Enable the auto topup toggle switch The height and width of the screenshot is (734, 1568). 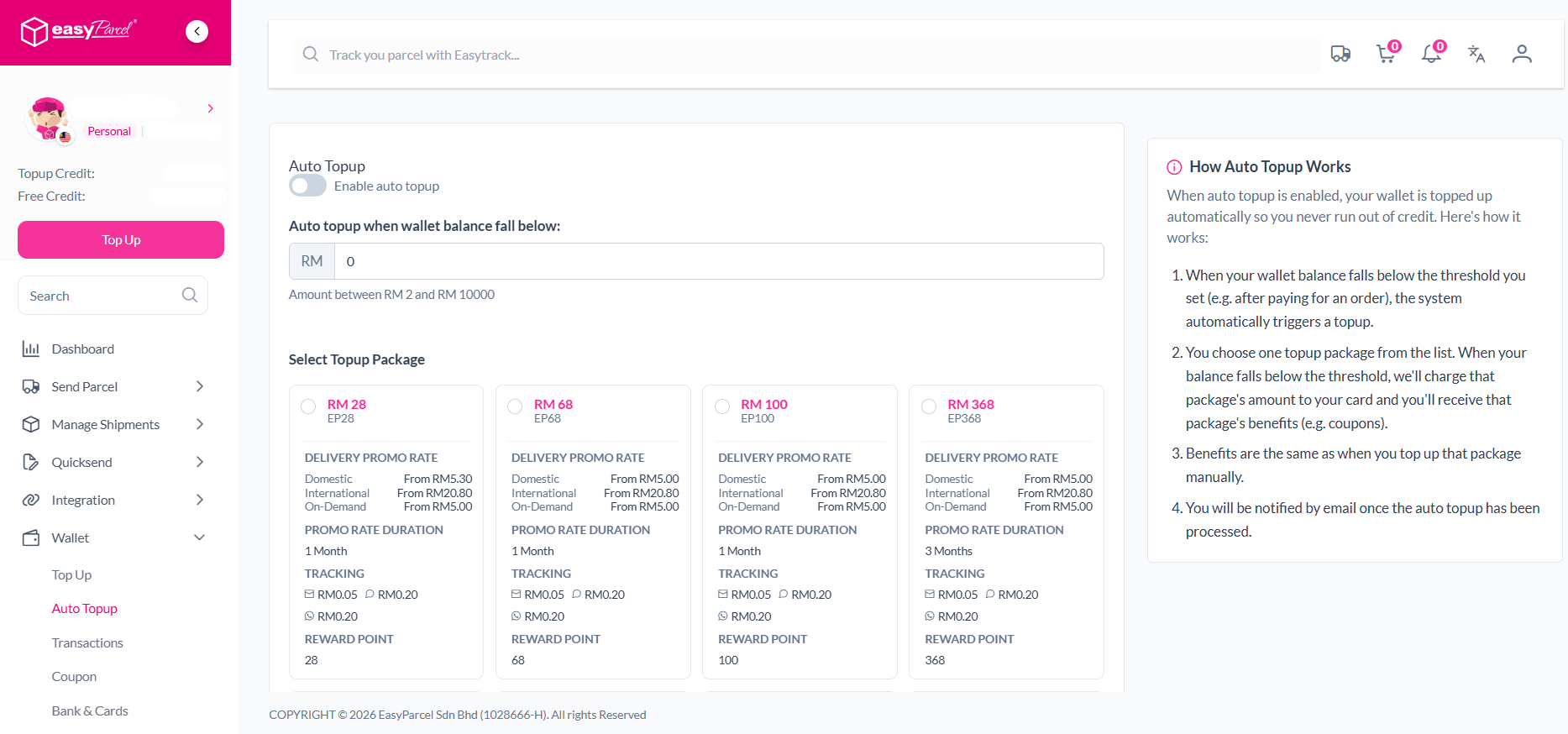coord(307,186)
